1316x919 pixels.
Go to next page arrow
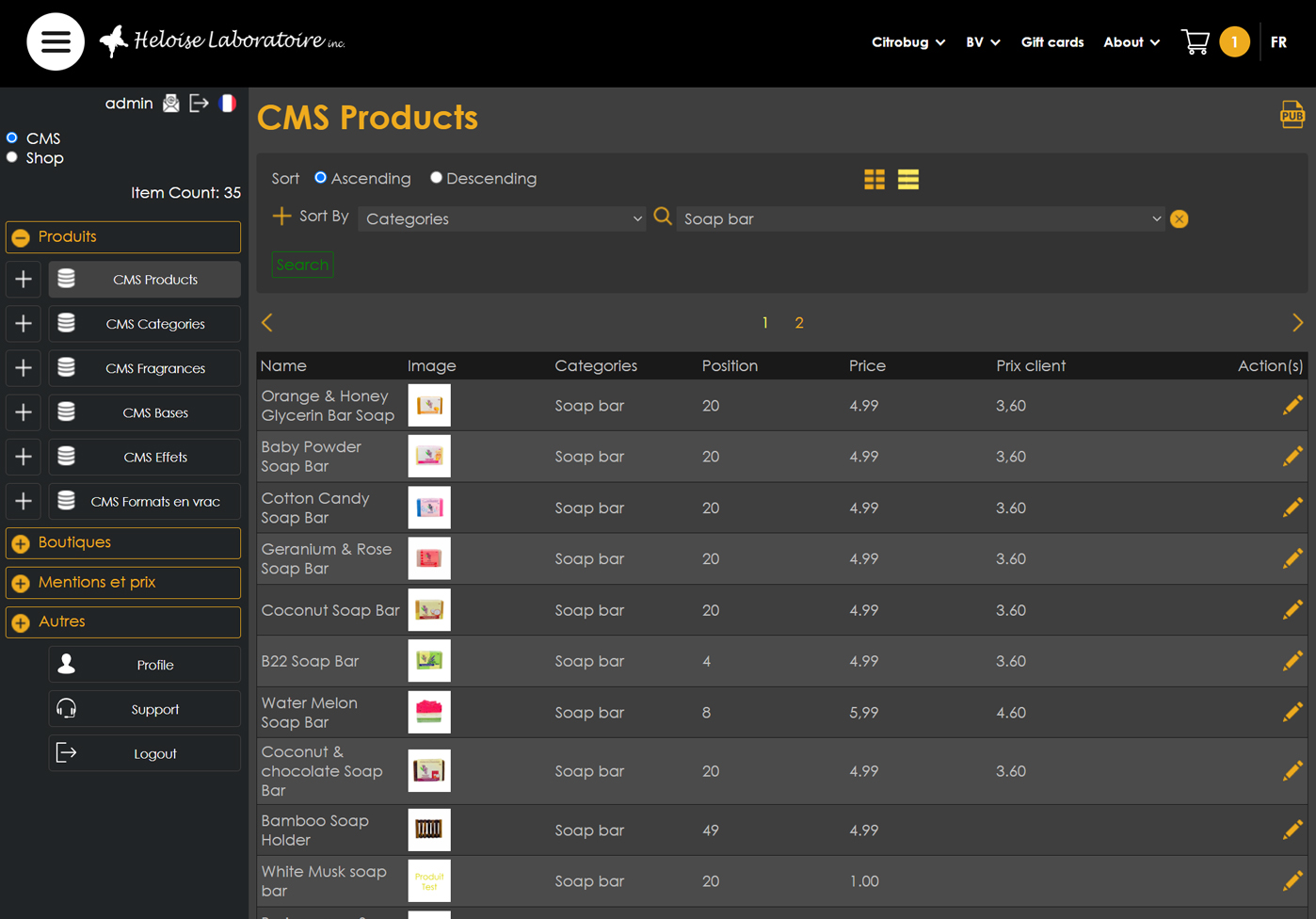click(x=1297, y=323)
